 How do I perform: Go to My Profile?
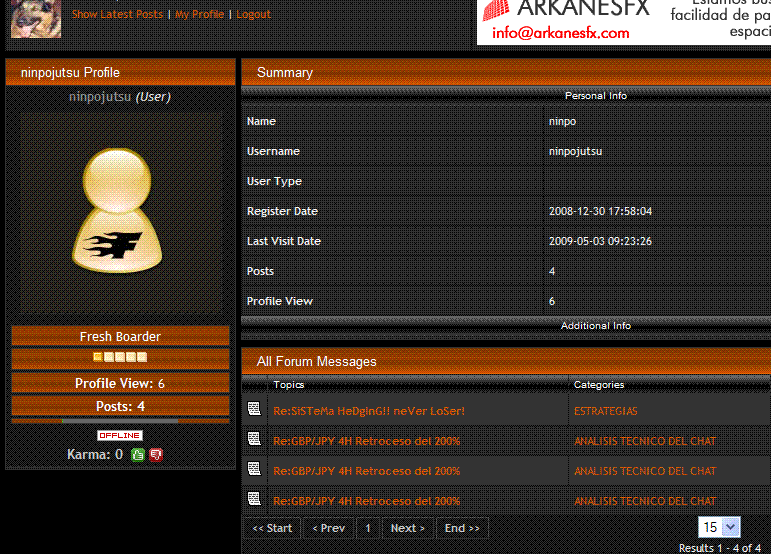pyautogui.click(x=199, y=15)
